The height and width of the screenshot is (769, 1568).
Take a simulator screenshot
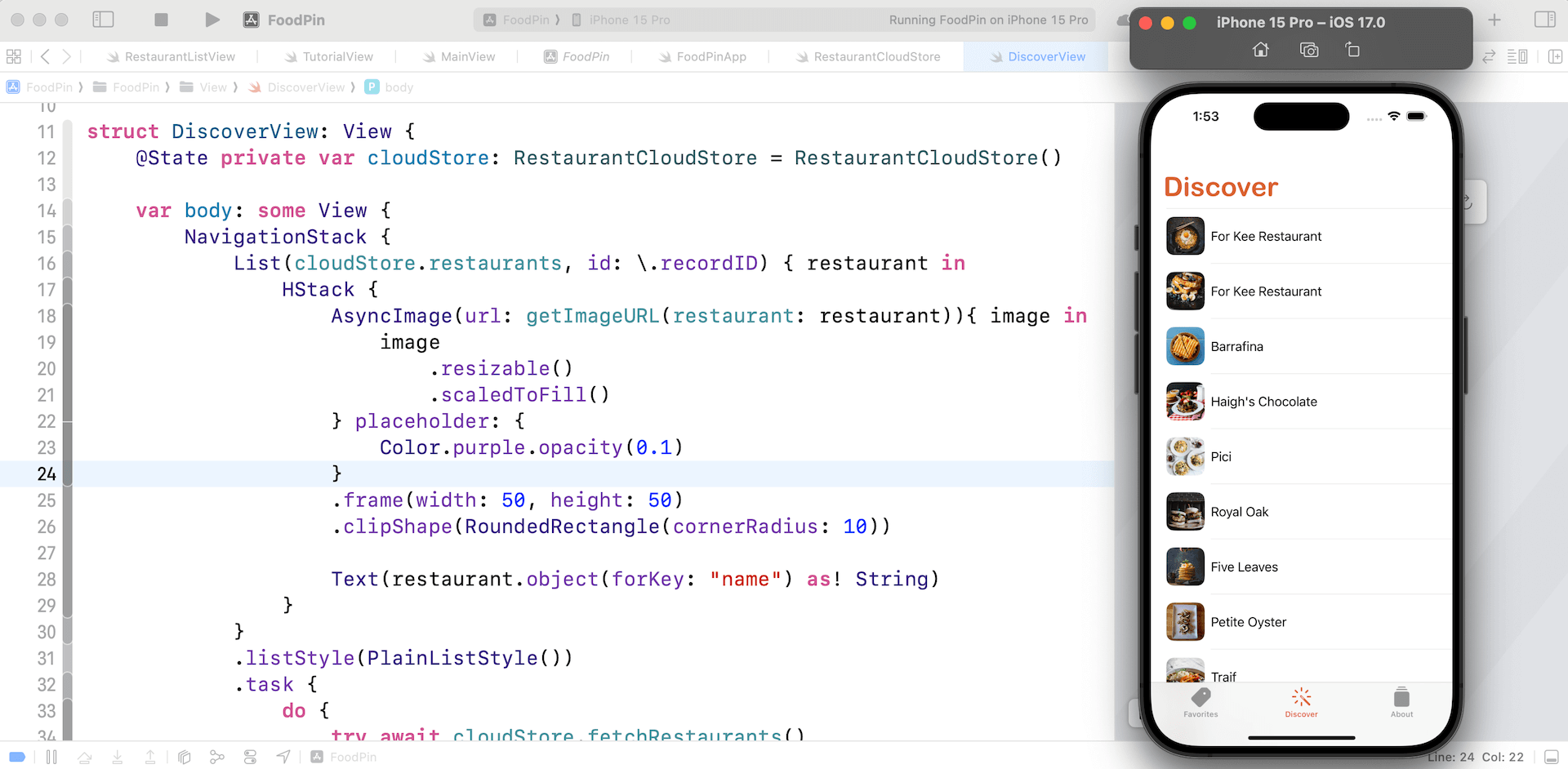click(x=1308, y=50)
